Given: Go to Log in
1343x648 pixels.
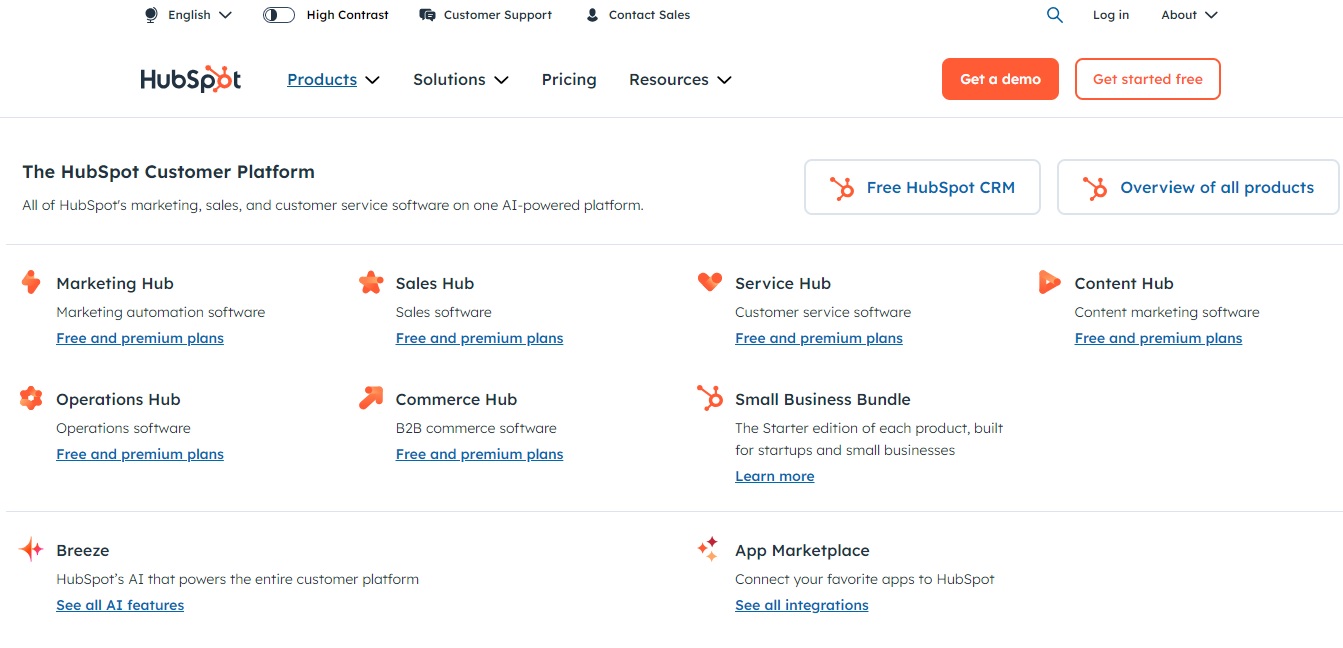Looking at the screenshot, I should 1111,15.
